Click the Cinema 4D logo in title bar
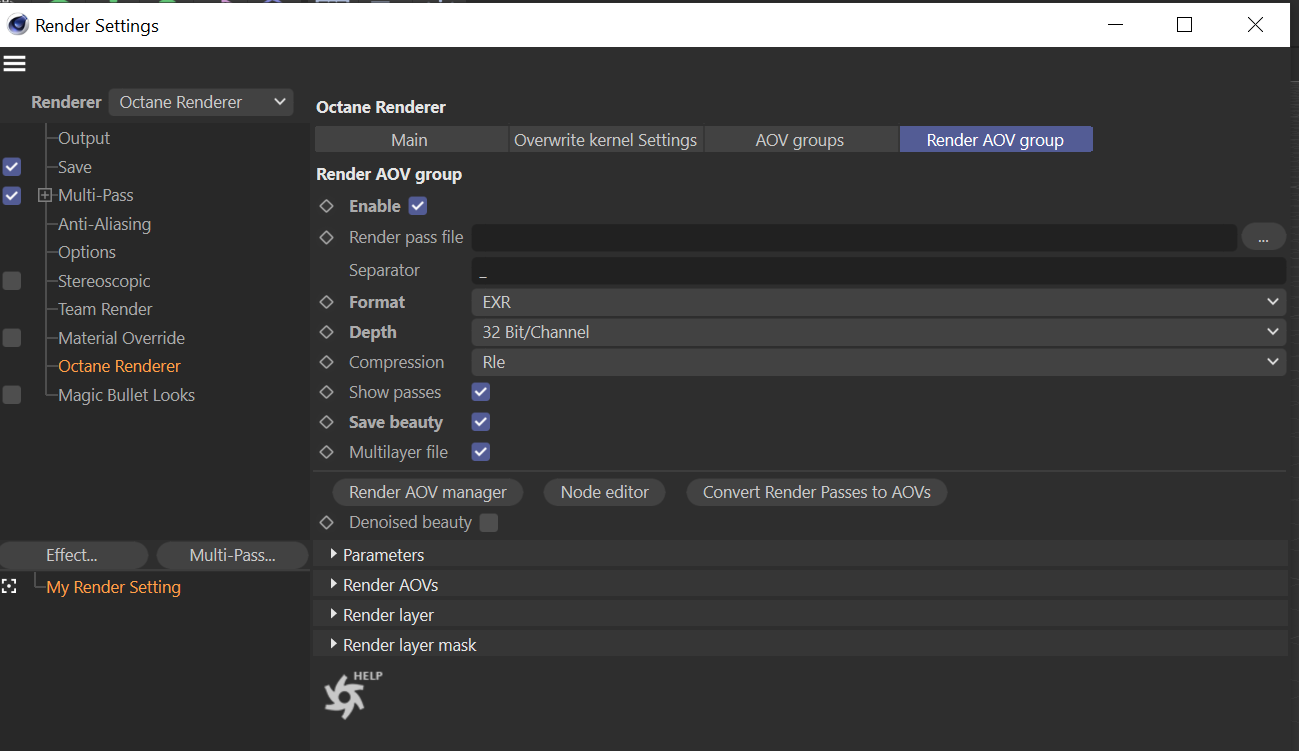 pyautogui.click(x=18, y=25)
